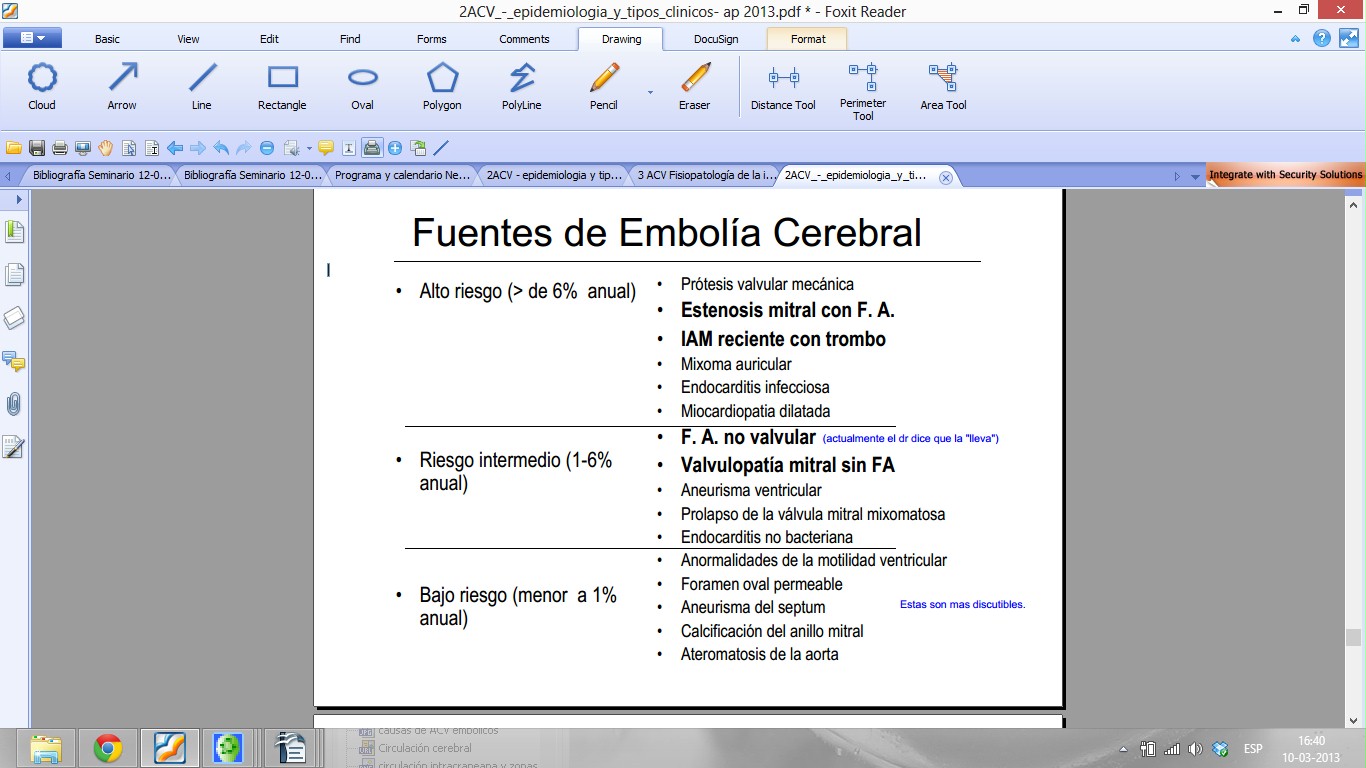Expand the left navigation panel
Image resolution: width=1366 pixels, height=768 pixels.
coord(18,200)
